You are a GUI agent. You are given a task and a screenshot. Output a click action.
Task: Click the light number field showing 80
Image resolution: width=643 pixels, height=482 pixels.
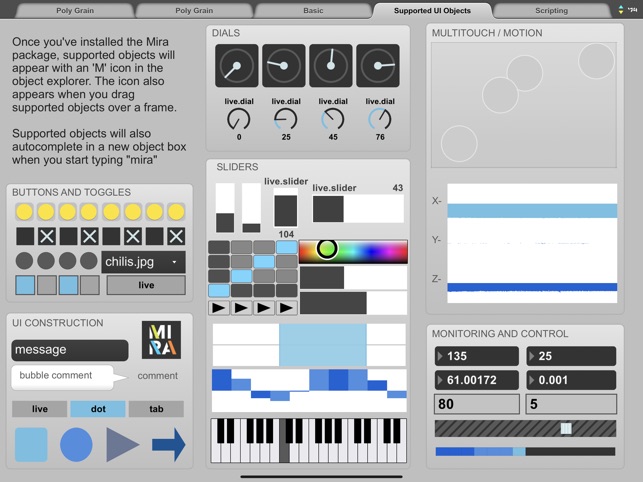(477, 404)
